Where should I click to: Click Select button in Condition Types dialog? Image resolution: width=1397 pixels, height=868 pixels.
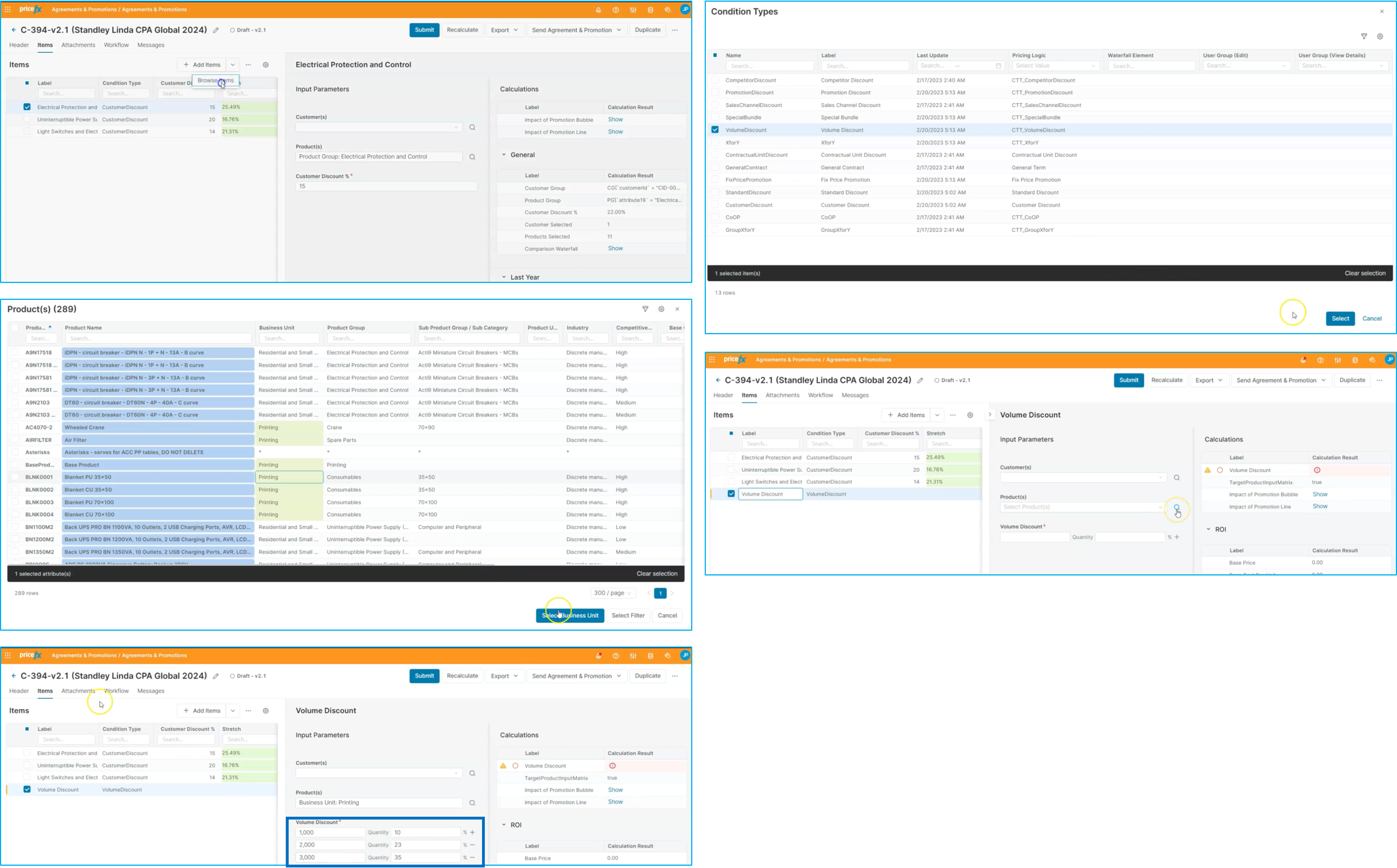[1339, 319]
